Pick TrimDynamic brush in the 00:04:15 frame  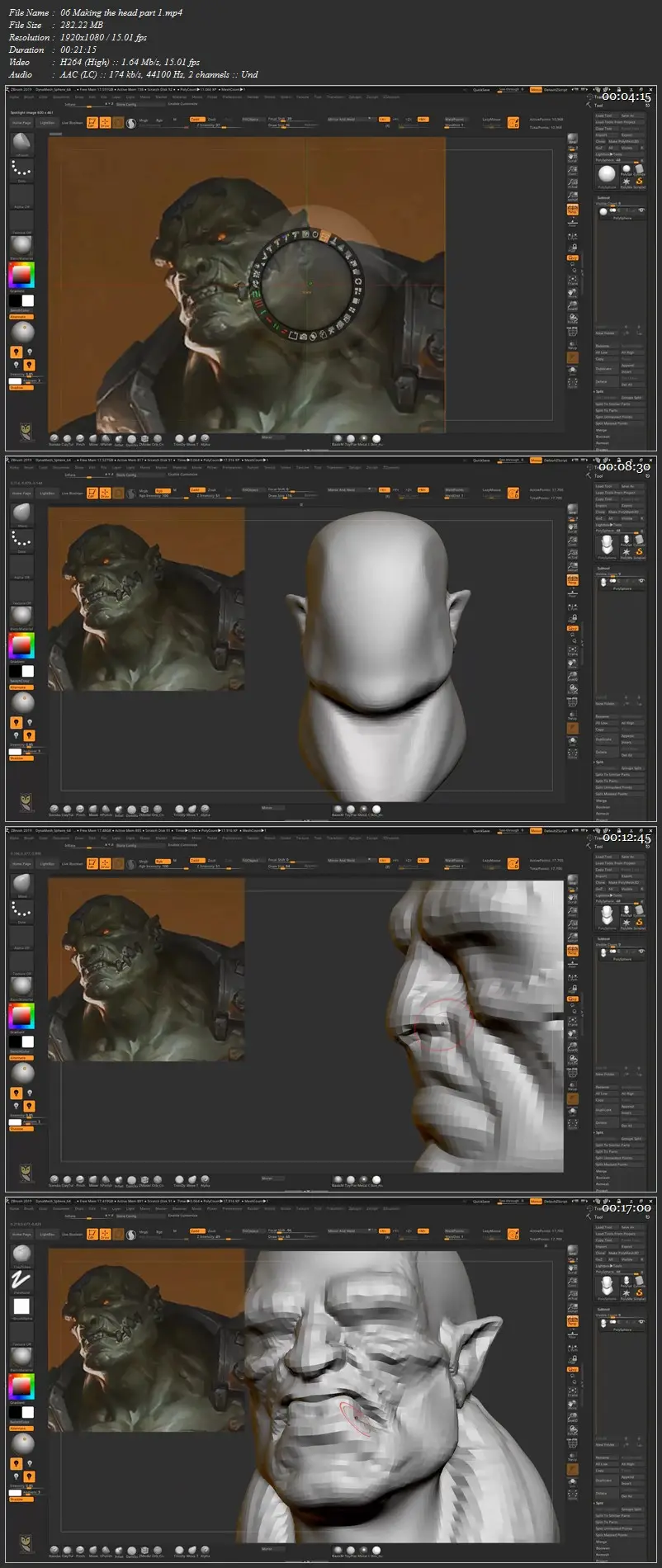(179, 438)
